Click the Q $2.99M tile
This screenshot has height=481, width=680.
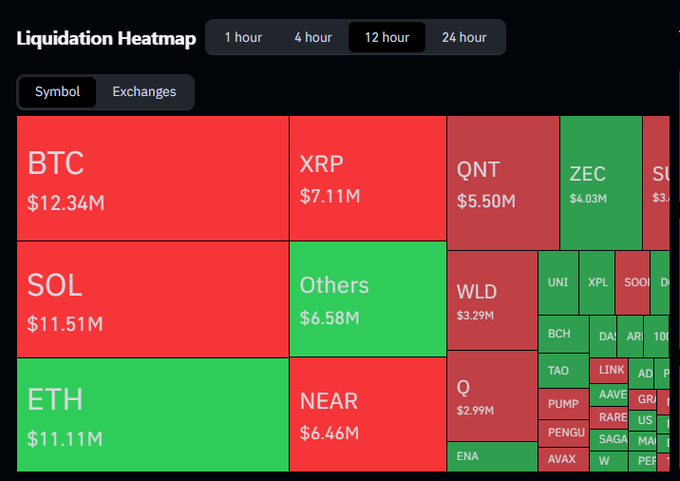click(492, 396)
